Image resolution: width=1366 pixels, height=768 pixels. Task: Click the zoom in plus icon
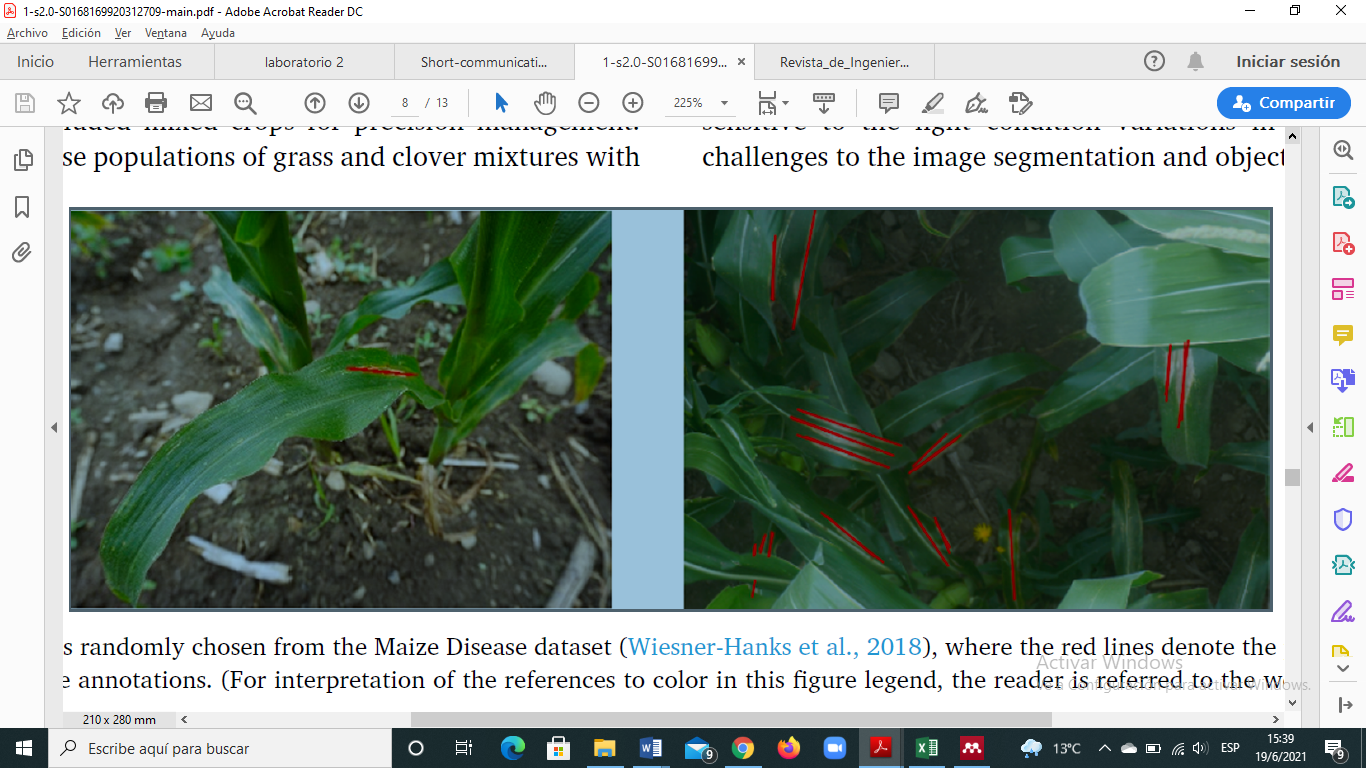(633, 103)
